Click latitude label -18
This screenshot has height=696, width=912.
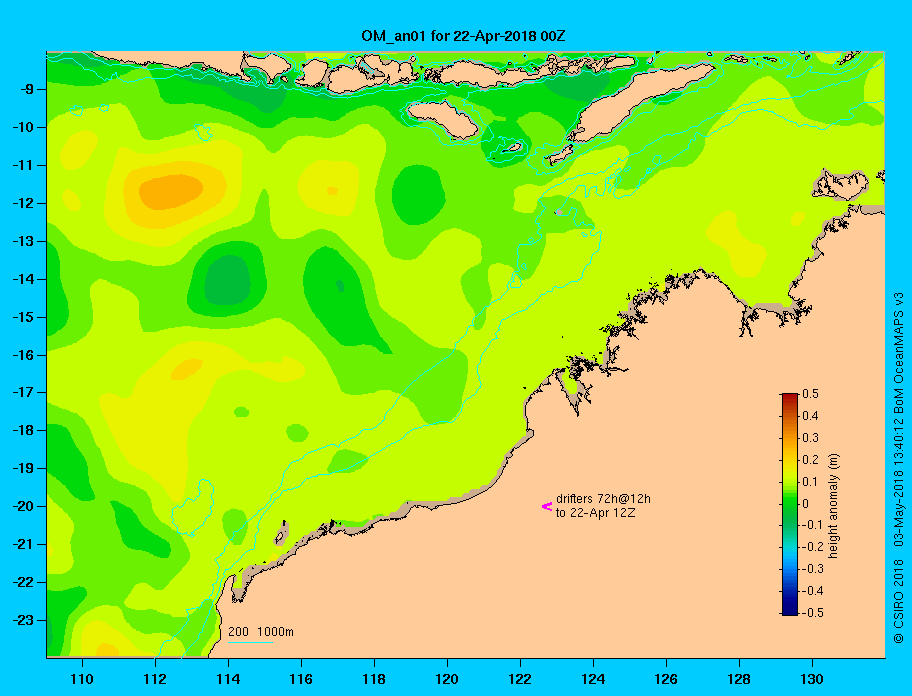(22, 431)
